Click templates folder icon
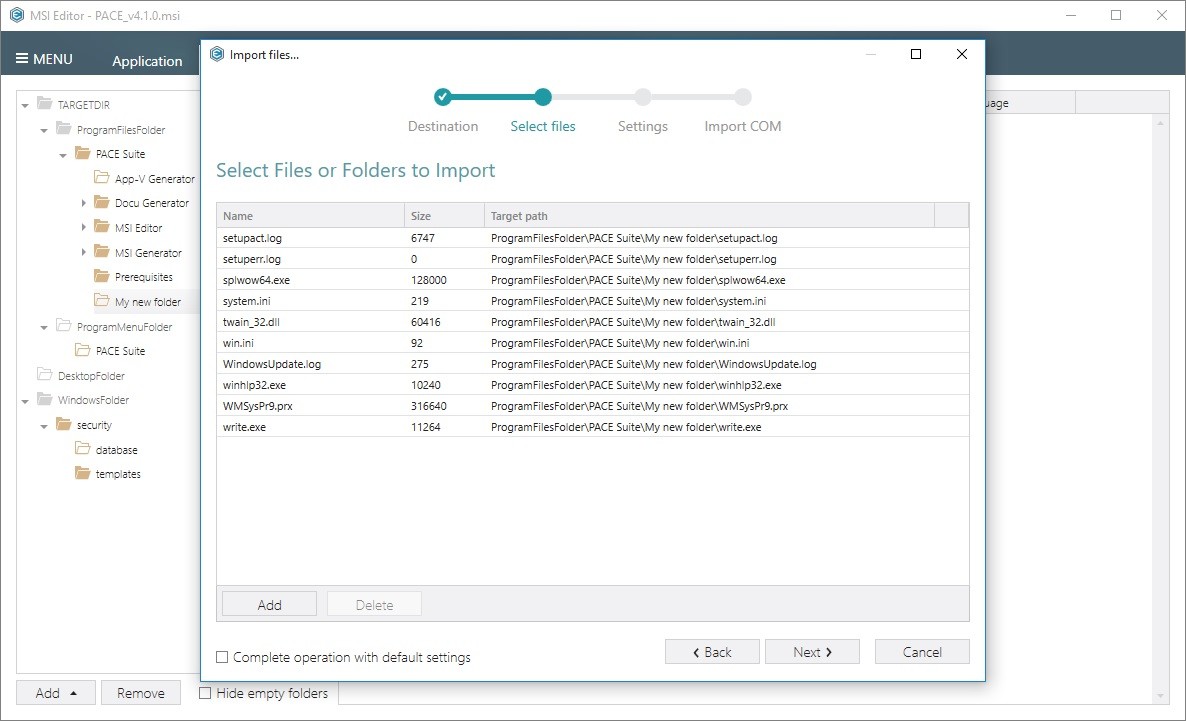1186x721 pixels. pos(82,474)
